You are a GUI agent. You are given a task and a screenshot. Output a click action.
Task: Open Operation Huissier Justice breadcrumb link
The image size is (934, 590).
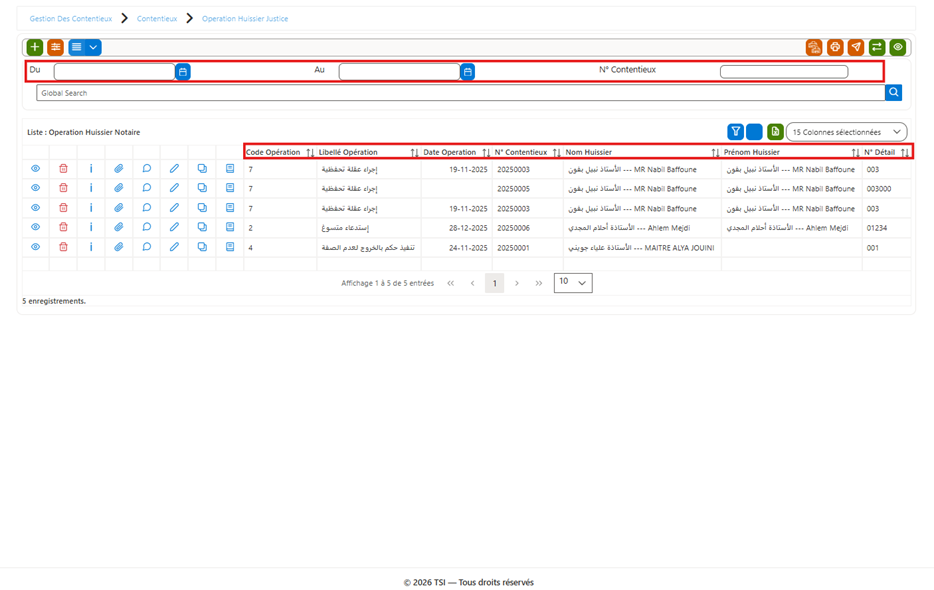click(245, 19)
